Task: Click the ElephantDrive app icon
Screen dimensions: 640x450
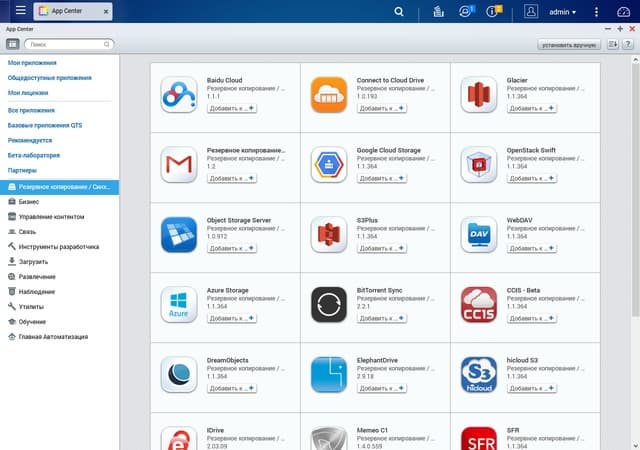Action: pos(329,374)
